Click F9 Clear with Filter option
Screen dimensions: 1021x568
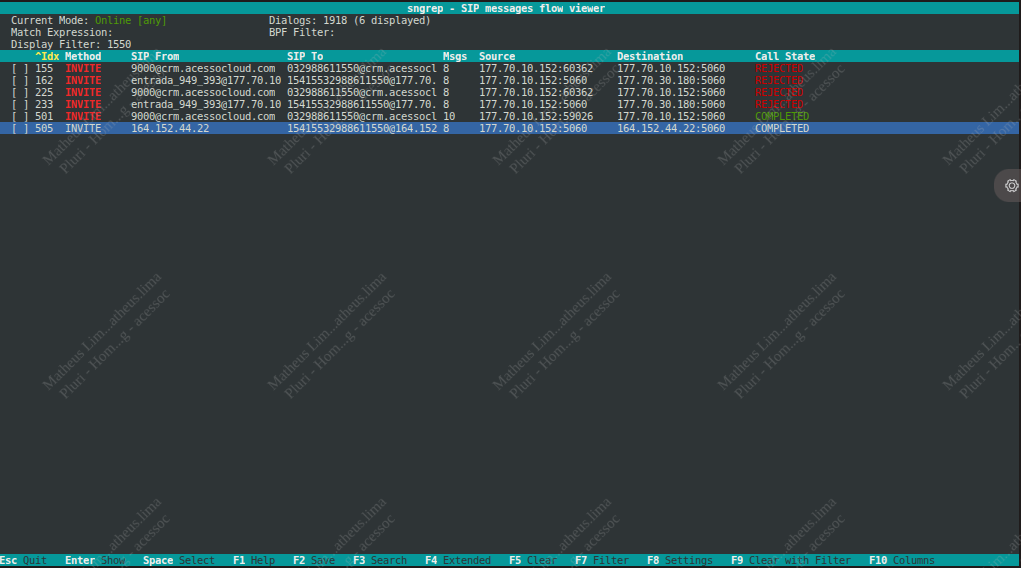790,561
